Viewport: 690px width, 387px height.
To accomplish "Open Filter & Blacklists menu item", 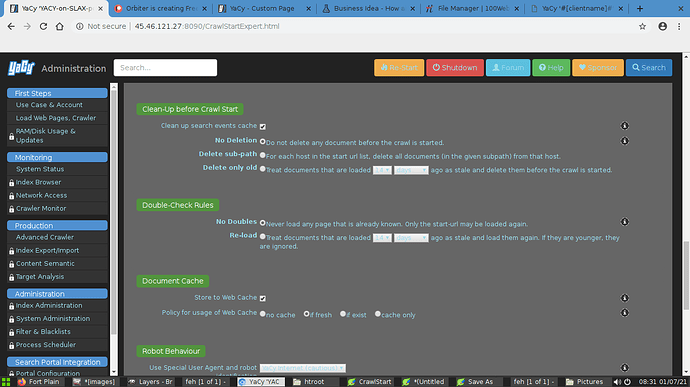I will pyautogui.click(x=43, y=332).
